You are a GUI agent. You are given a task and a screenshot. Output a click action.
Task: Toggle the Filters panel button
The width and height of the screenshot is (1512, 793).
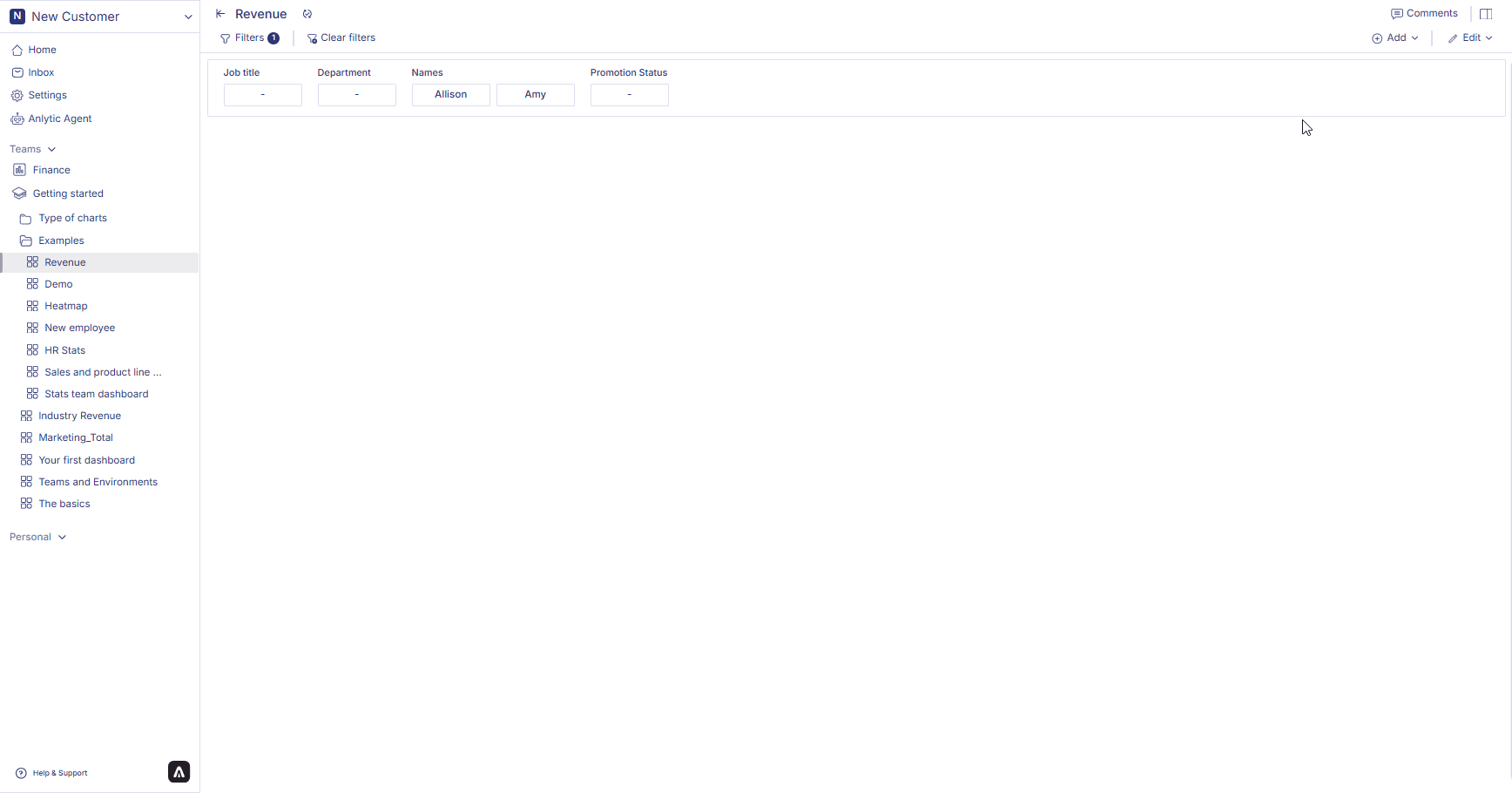coord(249,38)
